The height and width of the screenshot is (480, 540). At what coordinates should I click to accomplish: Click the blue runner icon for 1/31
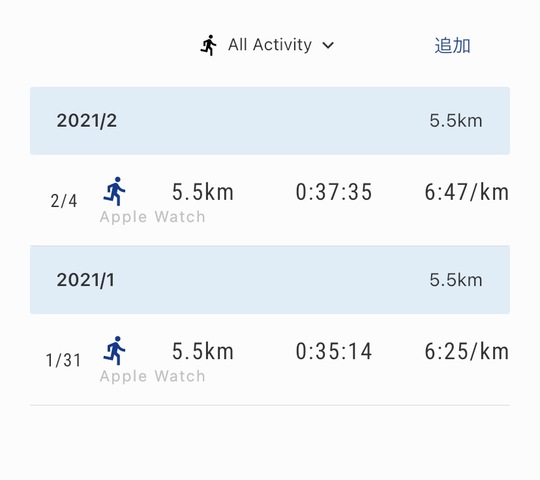(x=115, y=351)
